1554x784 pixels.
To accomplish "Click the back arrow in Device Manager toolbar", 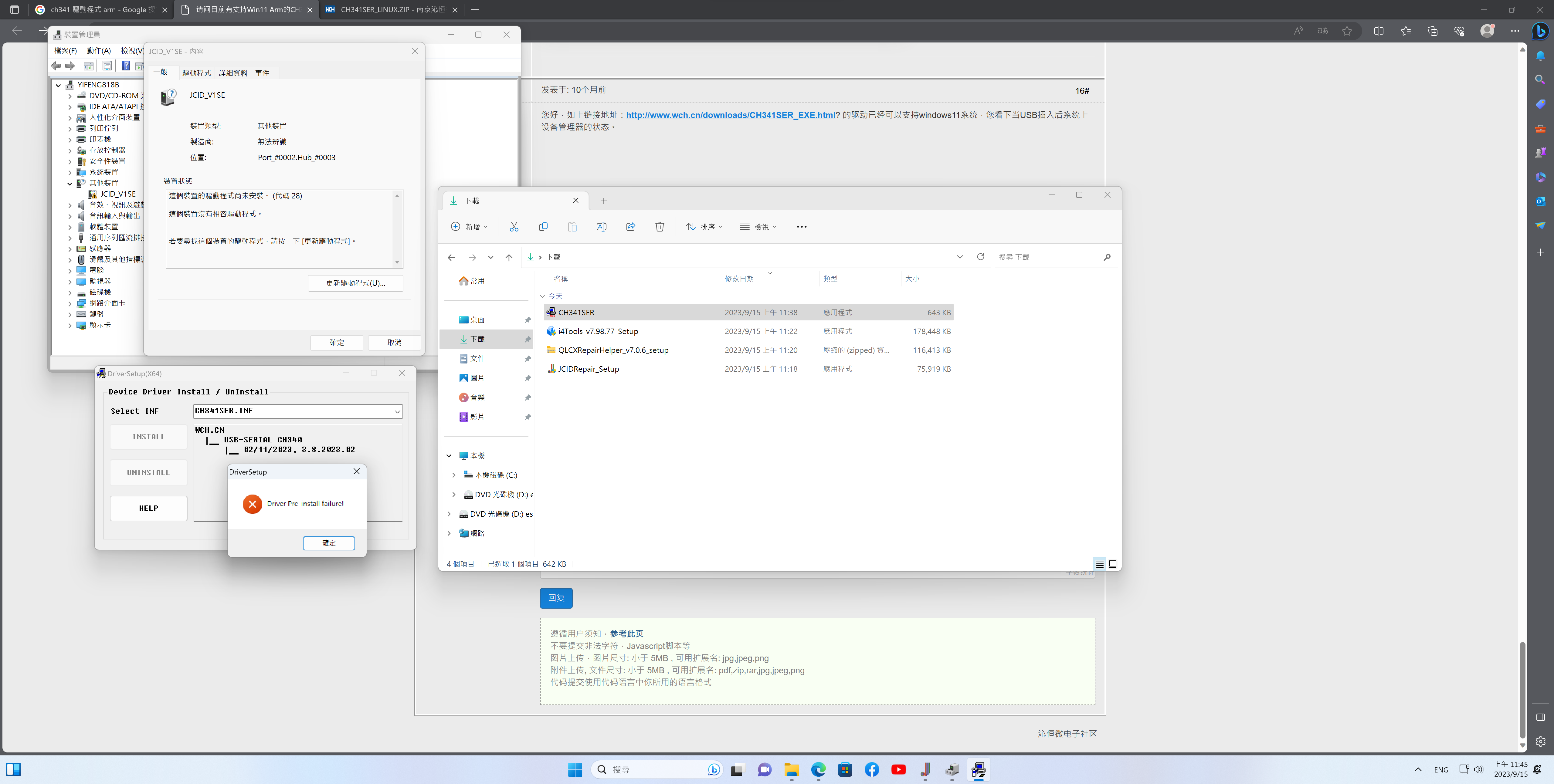I will (x=56, y=66).
